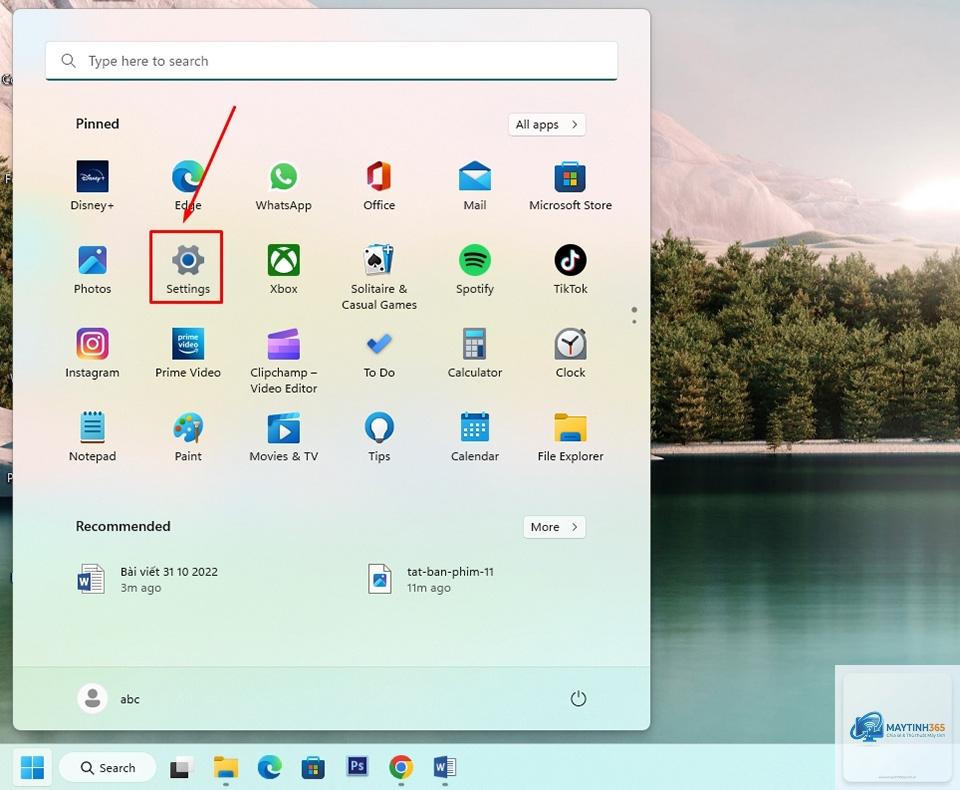Screen dimensions: 960x790
Task: Open the TikTok app
Action: point(570,269)
